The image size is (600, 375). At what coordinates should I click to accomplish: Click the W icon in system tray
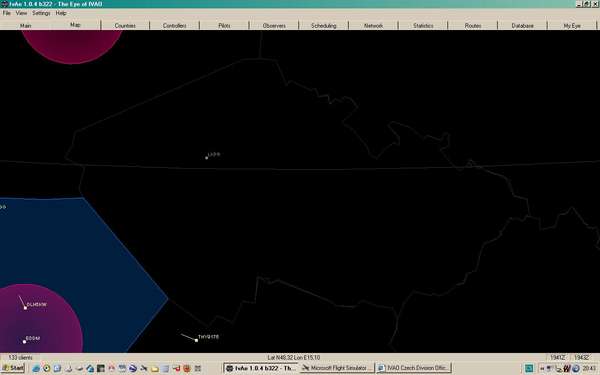pos(566,368)
